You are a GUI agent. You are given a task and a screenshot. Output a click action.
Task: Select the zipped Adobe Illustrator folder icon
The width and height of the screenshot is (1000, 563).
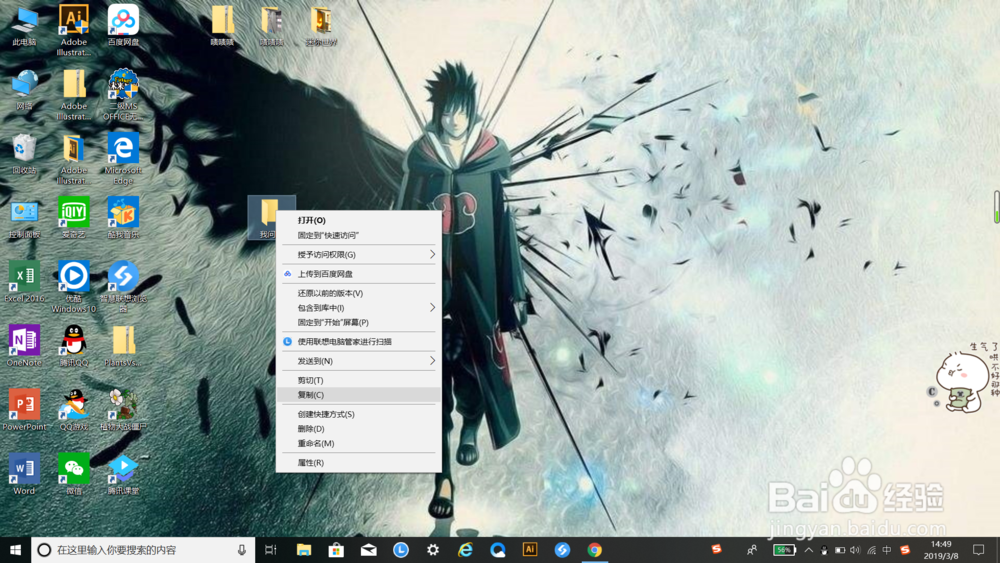click(x=73, y=94)
